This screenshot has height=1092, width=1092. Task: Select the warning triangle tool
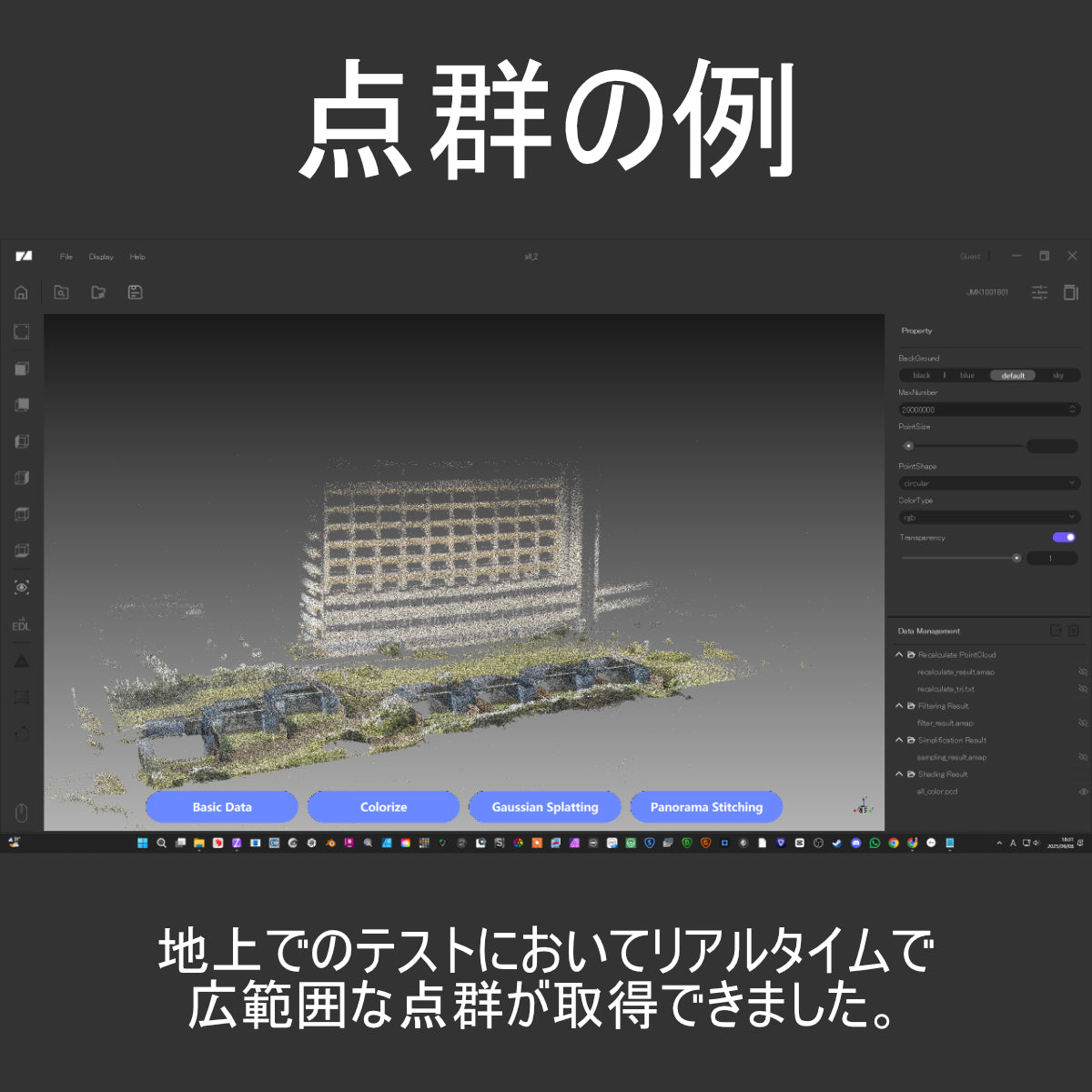[x=22, y=662]
